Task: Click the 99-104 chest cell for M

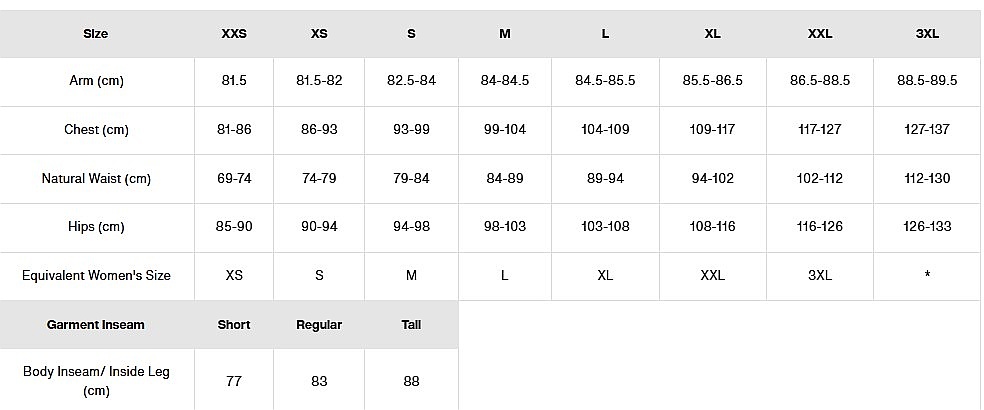Action: coord(504,130)
